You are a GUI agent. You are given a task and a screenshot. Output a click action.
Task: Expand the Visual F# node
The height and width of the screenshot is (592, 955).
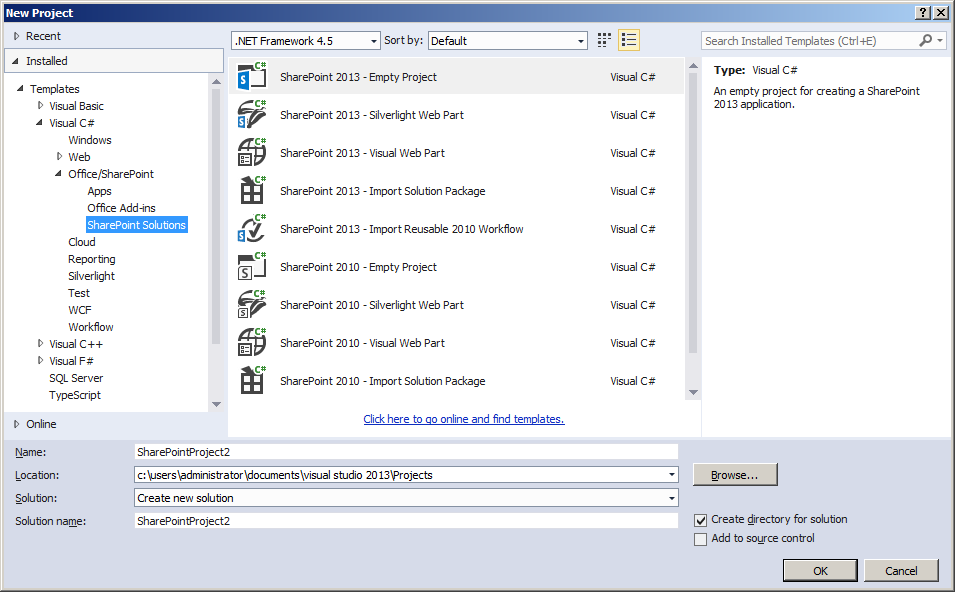point(40,361)
